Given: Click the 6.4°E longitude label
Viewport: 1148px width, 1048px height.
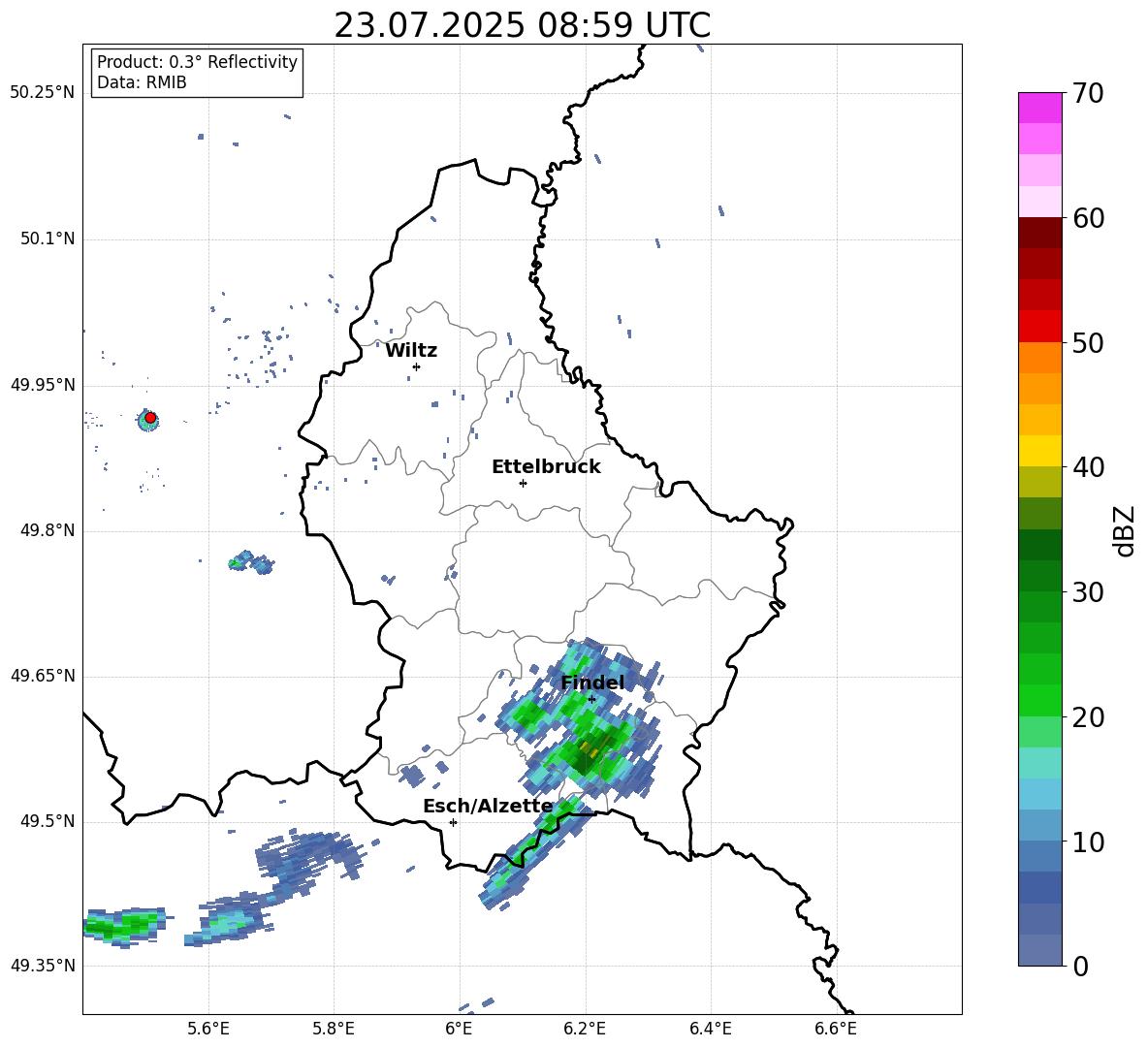Looking at the screenshot, I should point(710,1029).
